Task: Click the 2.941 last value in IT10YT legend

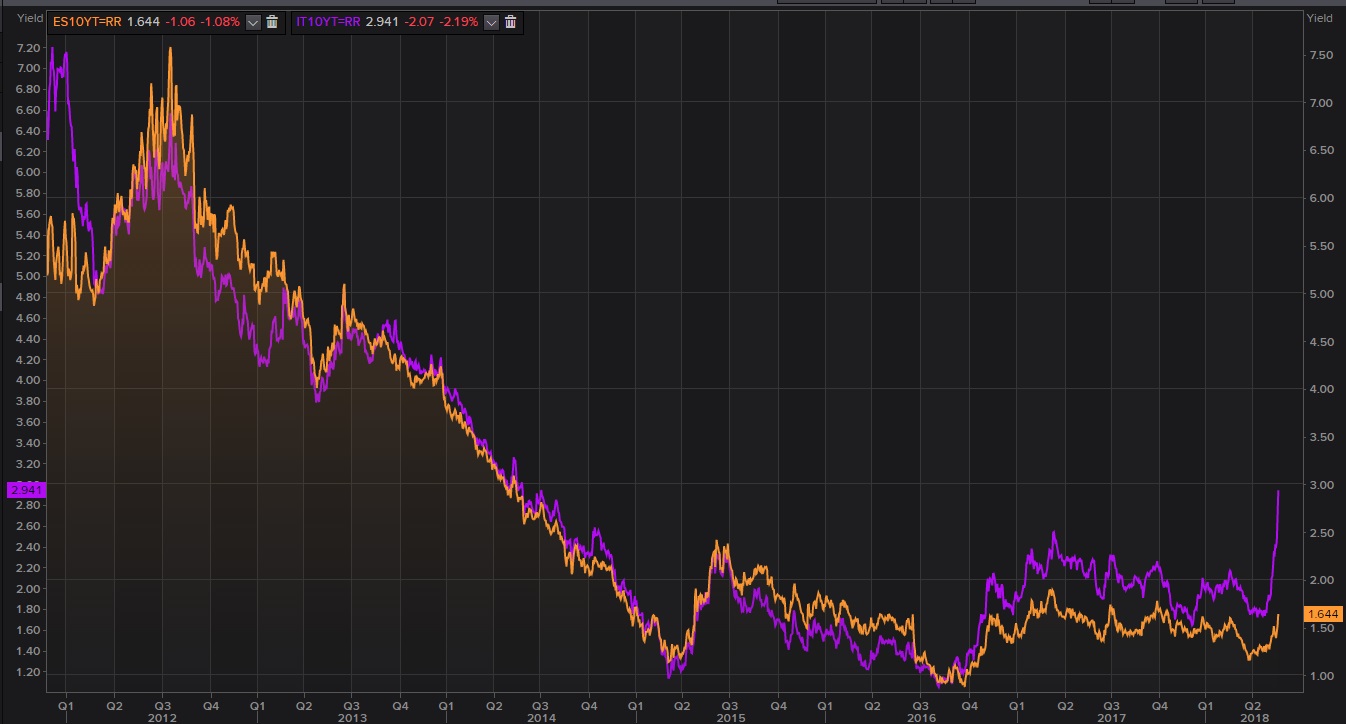Action: coord(382,22)
